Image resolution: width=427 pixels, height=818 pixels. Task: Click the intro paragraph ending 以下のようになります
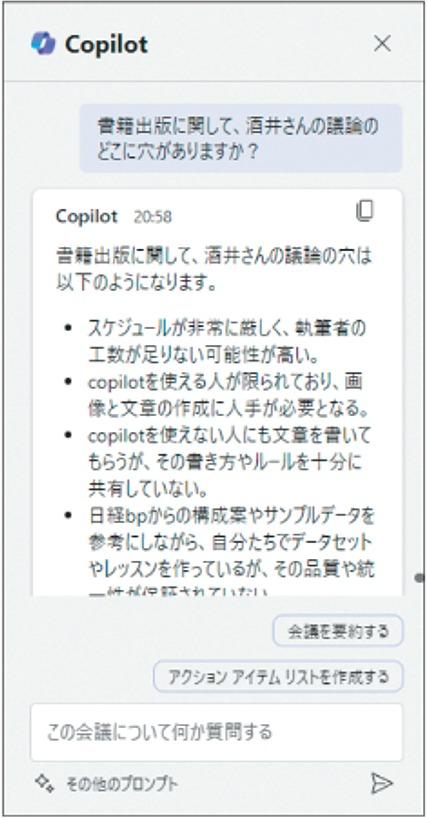(x=215, y=270)
